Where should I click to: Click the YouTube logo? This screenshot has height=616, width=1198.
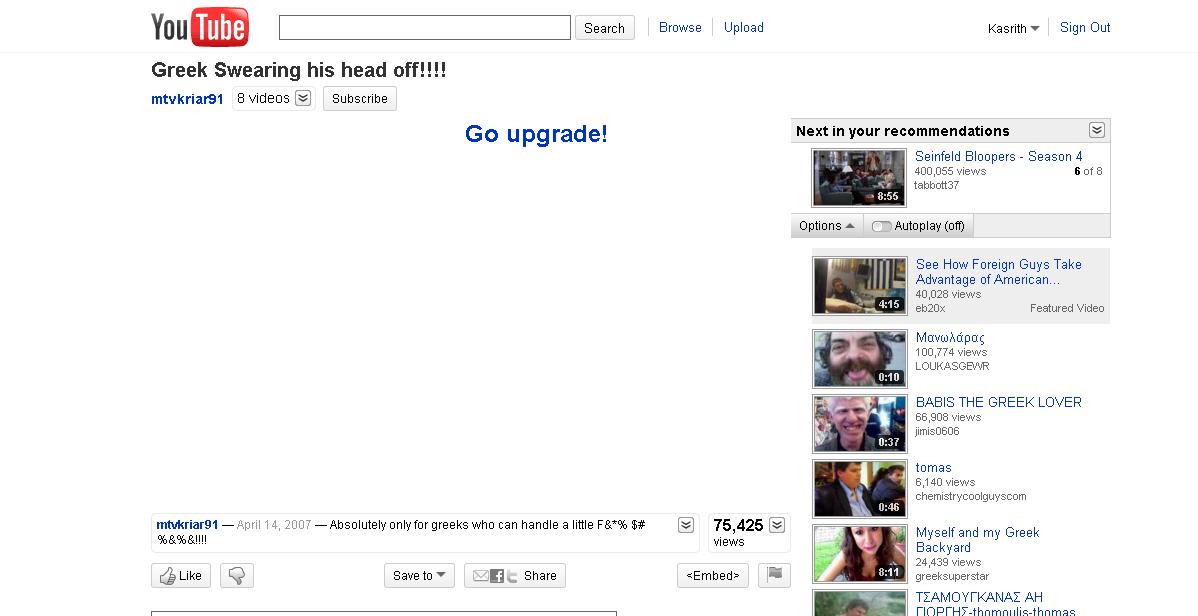(x=199, y=27)
